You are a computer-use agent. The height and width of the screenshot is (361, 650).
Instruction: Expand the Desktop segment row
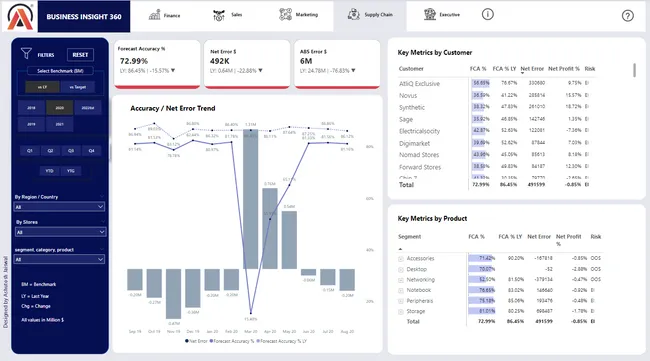[401, 269]
